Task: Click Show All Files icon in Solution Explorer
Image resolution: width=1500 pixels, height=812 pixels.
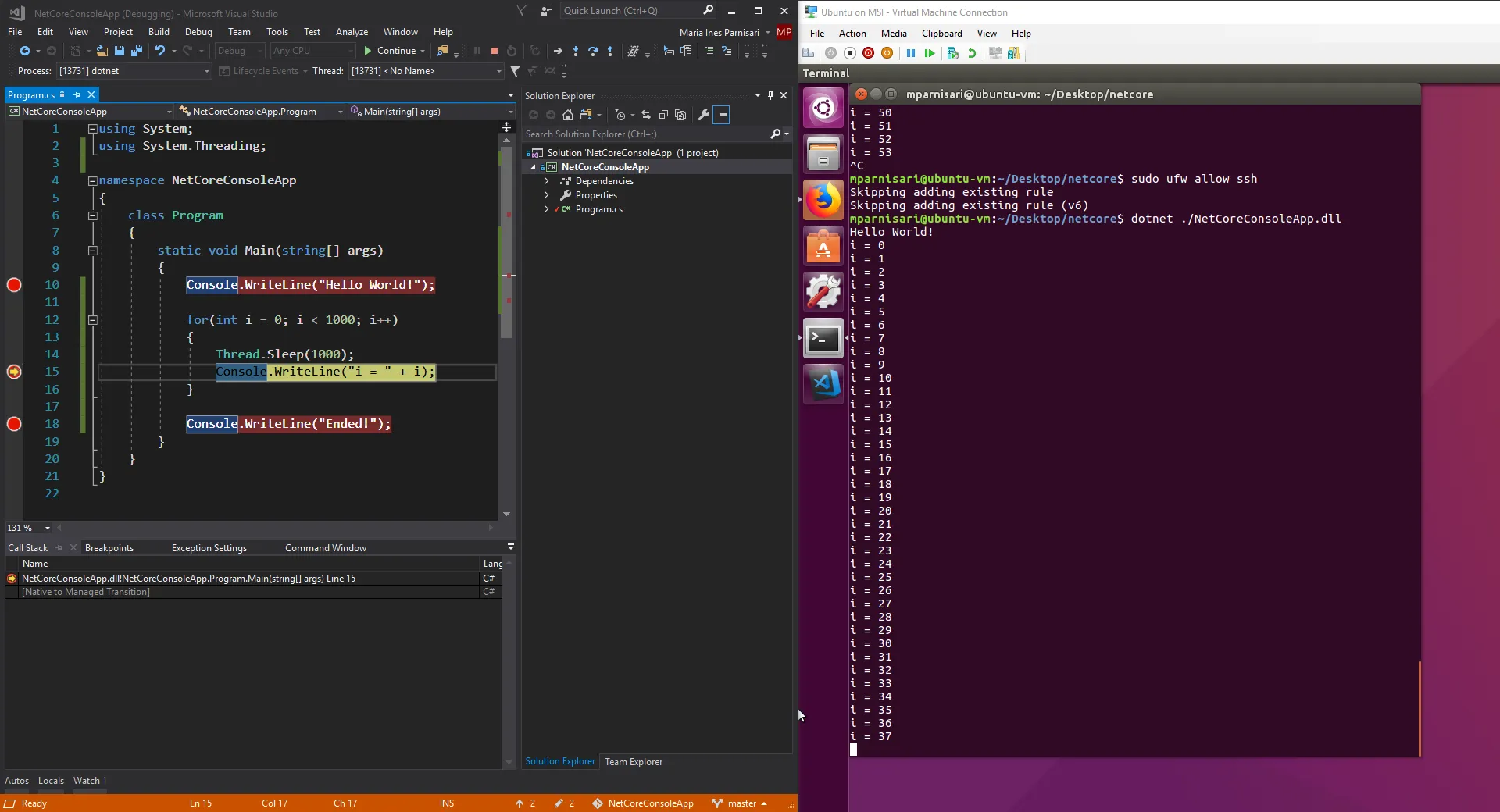Action: [x=680, y=115]
